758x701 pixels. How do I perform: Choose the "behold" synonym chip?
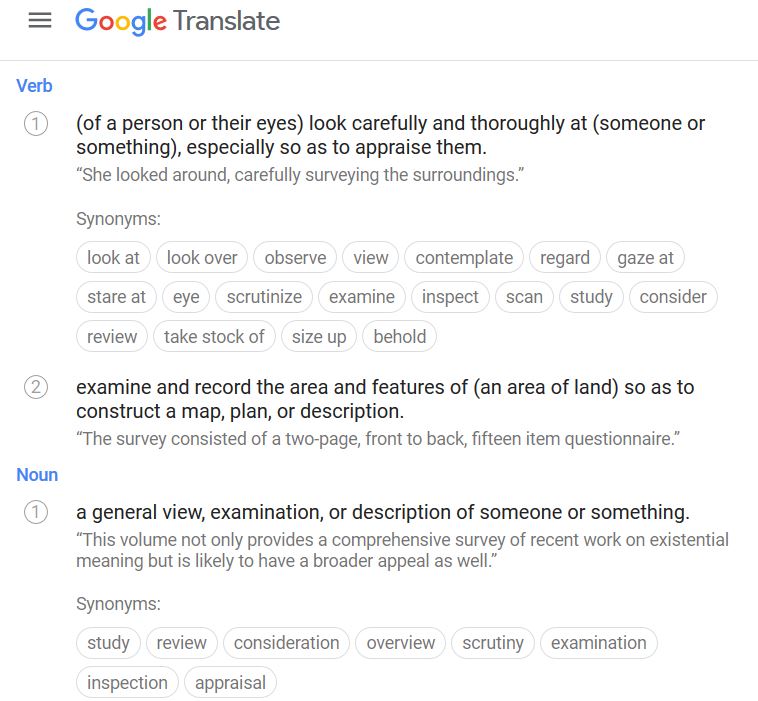coord(400,337)
